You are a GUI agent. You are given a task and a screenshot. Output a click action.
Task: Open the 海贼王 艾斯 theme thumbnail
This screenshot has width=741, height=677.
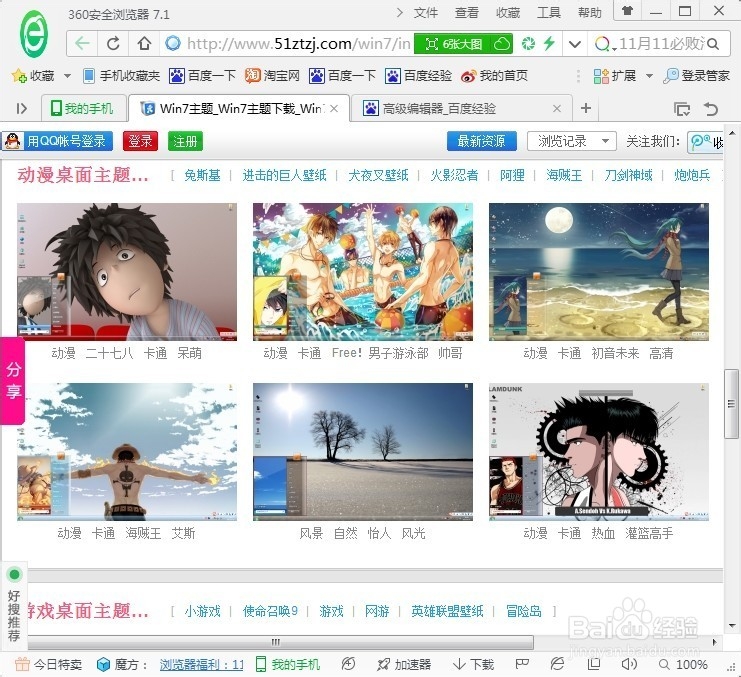(127, 452)
